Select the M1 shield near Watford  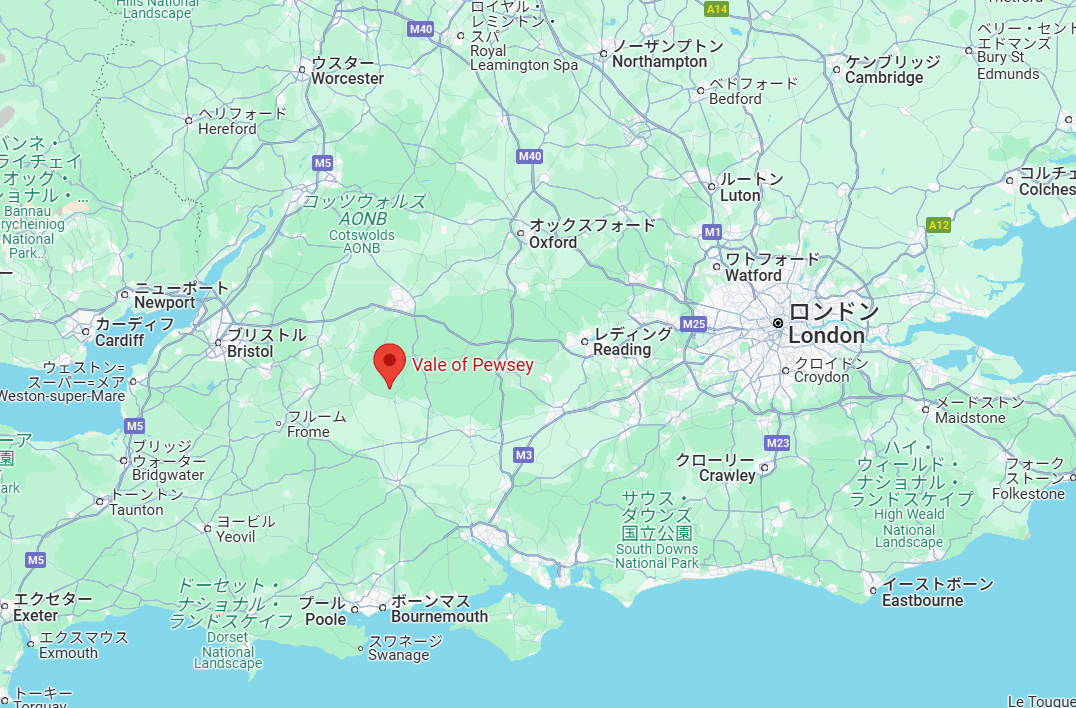pos(712,233)
